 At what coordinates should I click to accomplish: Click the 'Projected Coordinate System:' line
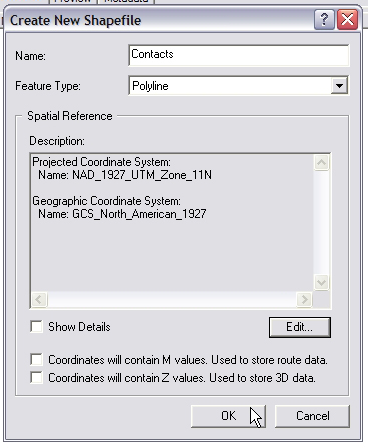(101, 162)
